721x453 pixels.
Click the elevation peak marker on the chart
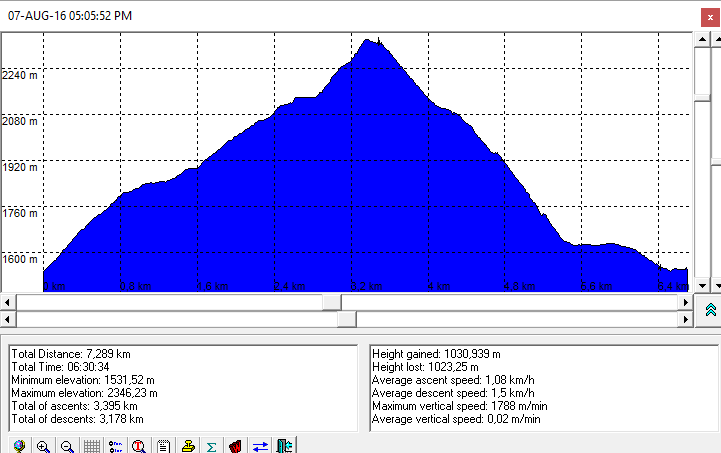(x=379, y=41)
